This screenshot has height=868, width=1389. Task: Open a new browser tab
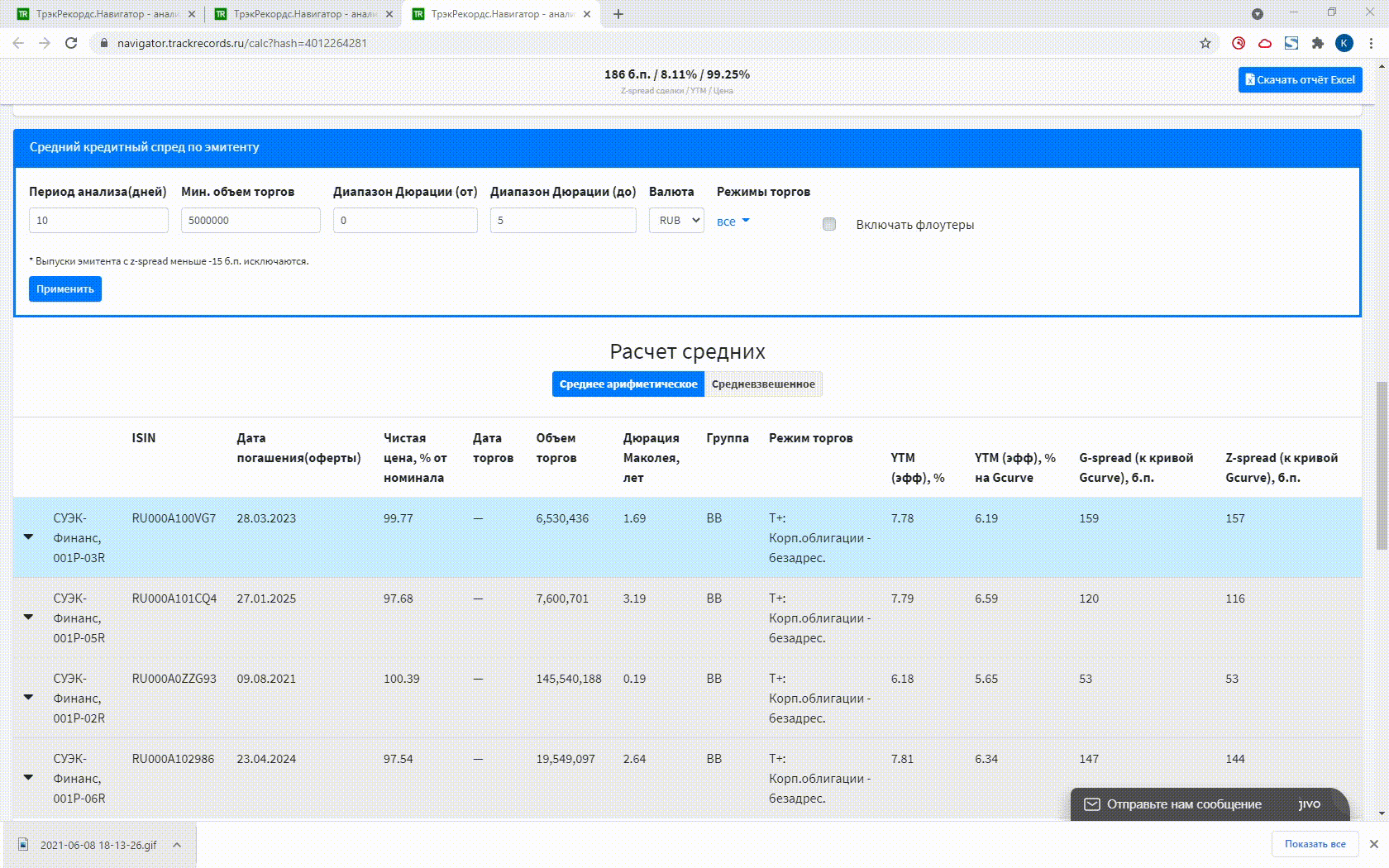618,14
